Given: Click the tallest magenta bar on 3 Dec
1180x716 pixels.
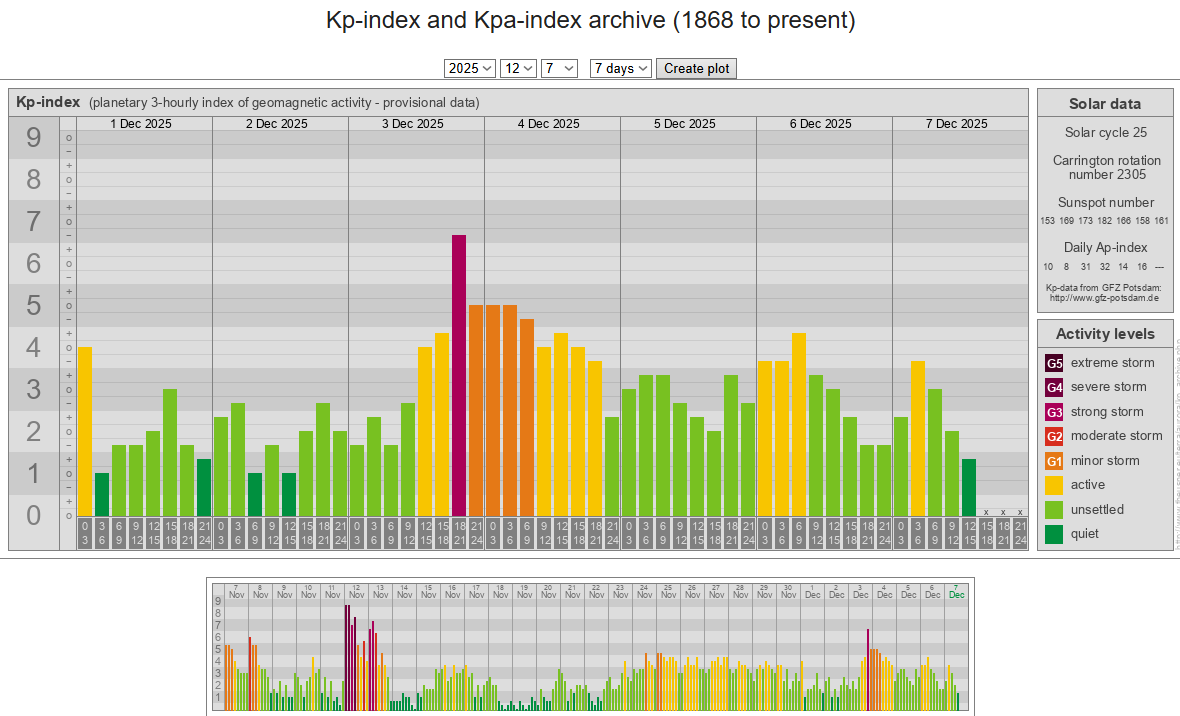Looking at the screenshot, I should point(459,375).
